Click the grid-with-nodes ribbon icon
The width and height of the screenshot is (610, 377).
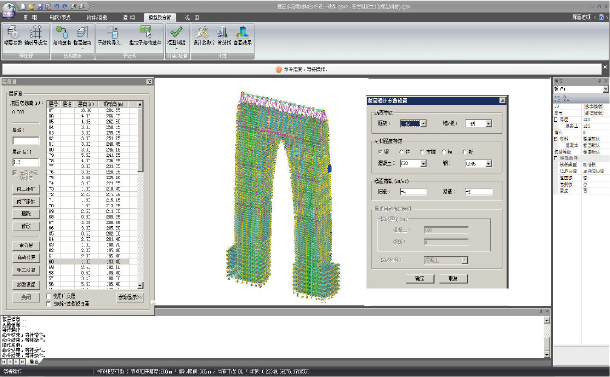(x=36, y=32)
